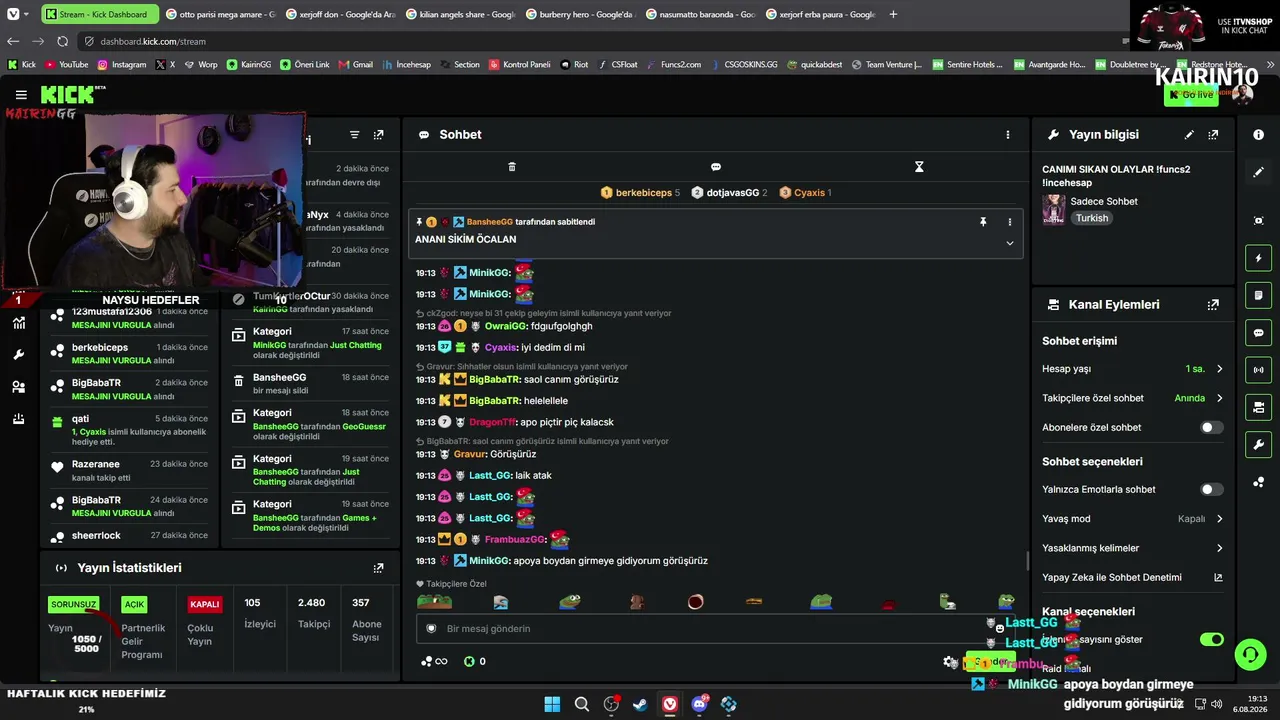Expand the pinned message chevron
Viewport: 1280px width, 720px height.
[1009, 243]
